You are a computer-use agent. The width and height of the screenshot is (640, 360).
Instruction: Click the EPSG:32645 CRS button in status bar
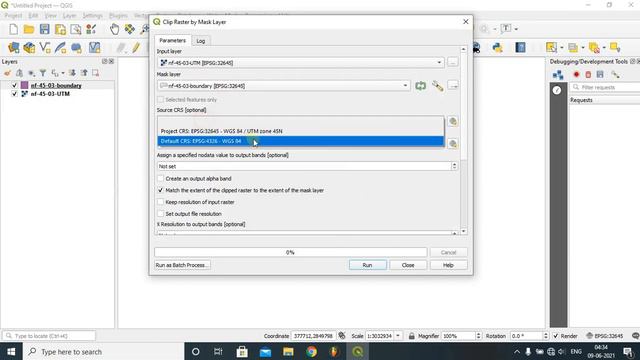coord(604,336)
